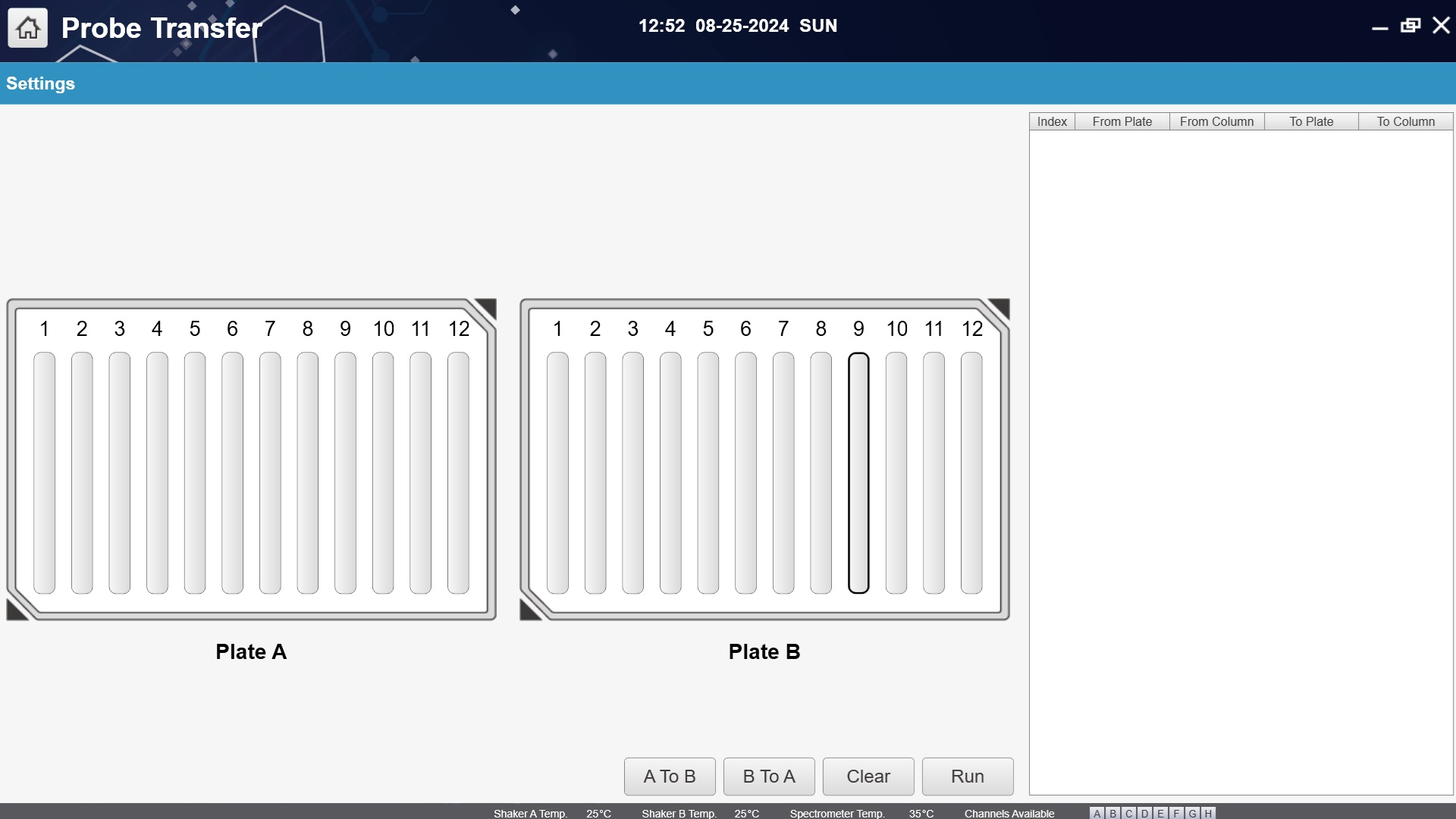Viewport: 1456px width, 819px height.
Task: Clear the transfer list
Action: click(x=868, y=777)
